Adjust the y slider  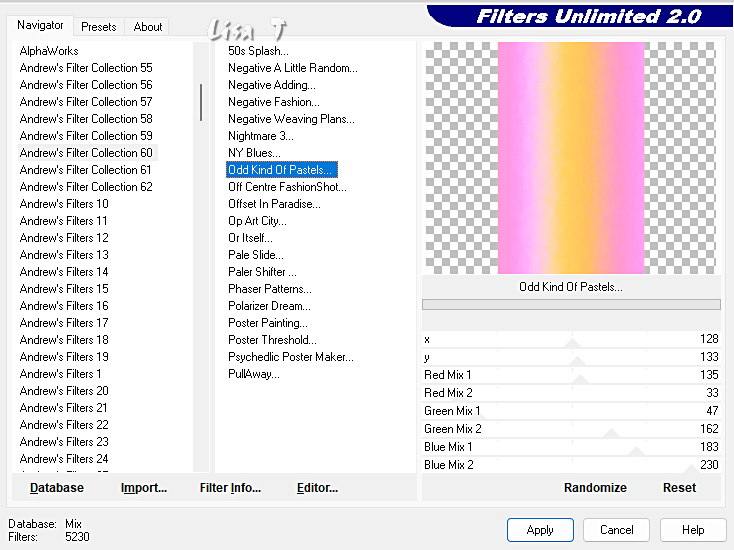click(571, 357)
